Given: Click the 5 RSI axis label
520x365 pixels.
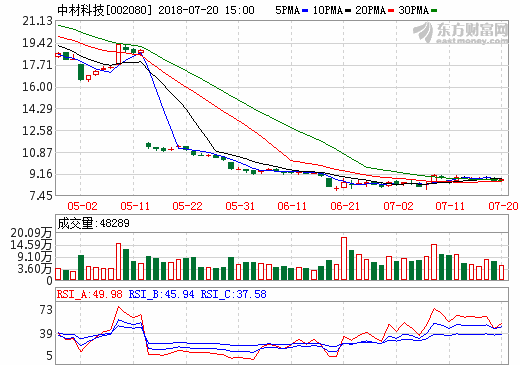Looking at the screenshot, I should tap(50, 356).
